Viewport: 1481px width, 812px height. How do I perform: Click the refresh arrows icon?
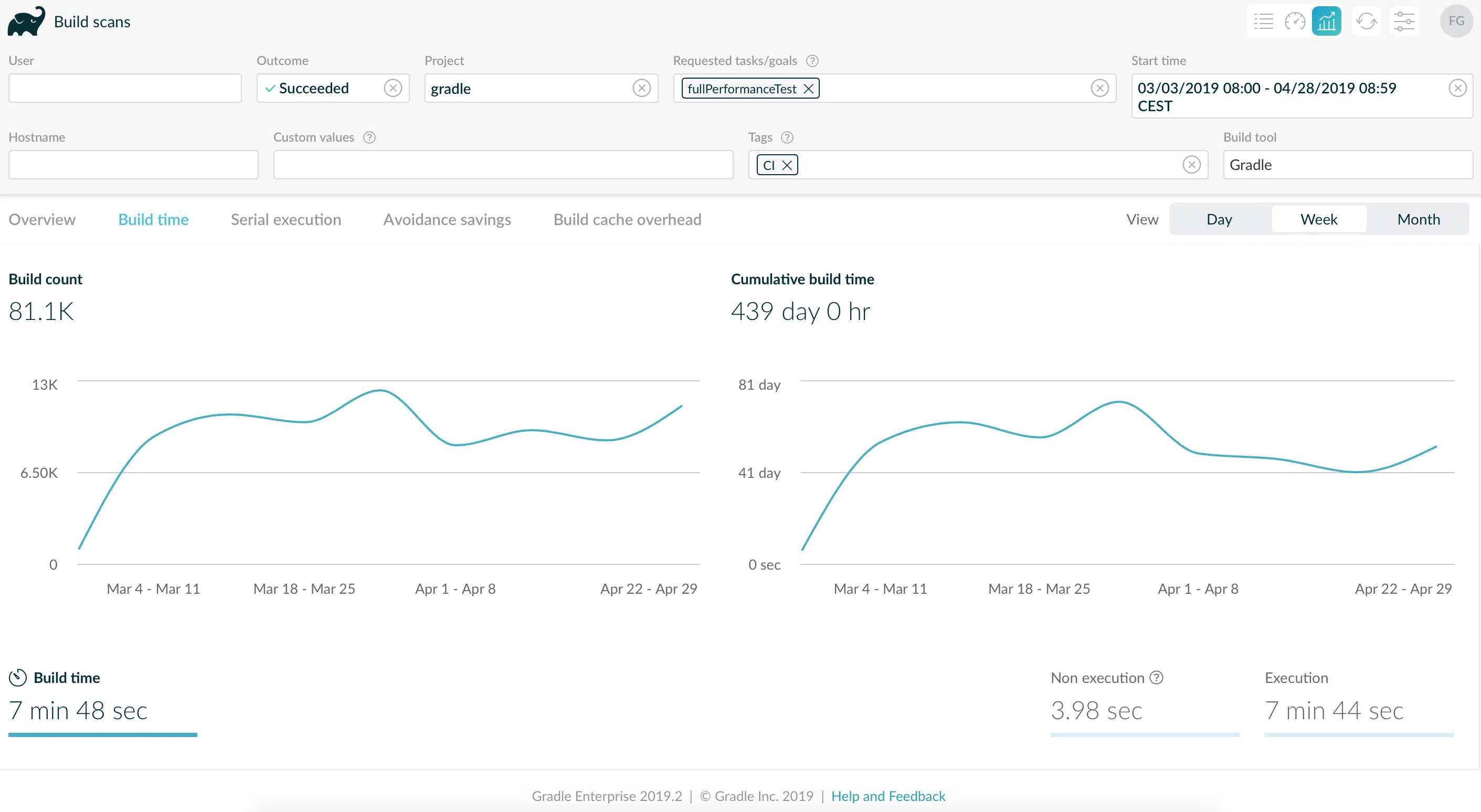pos(1366,22)
